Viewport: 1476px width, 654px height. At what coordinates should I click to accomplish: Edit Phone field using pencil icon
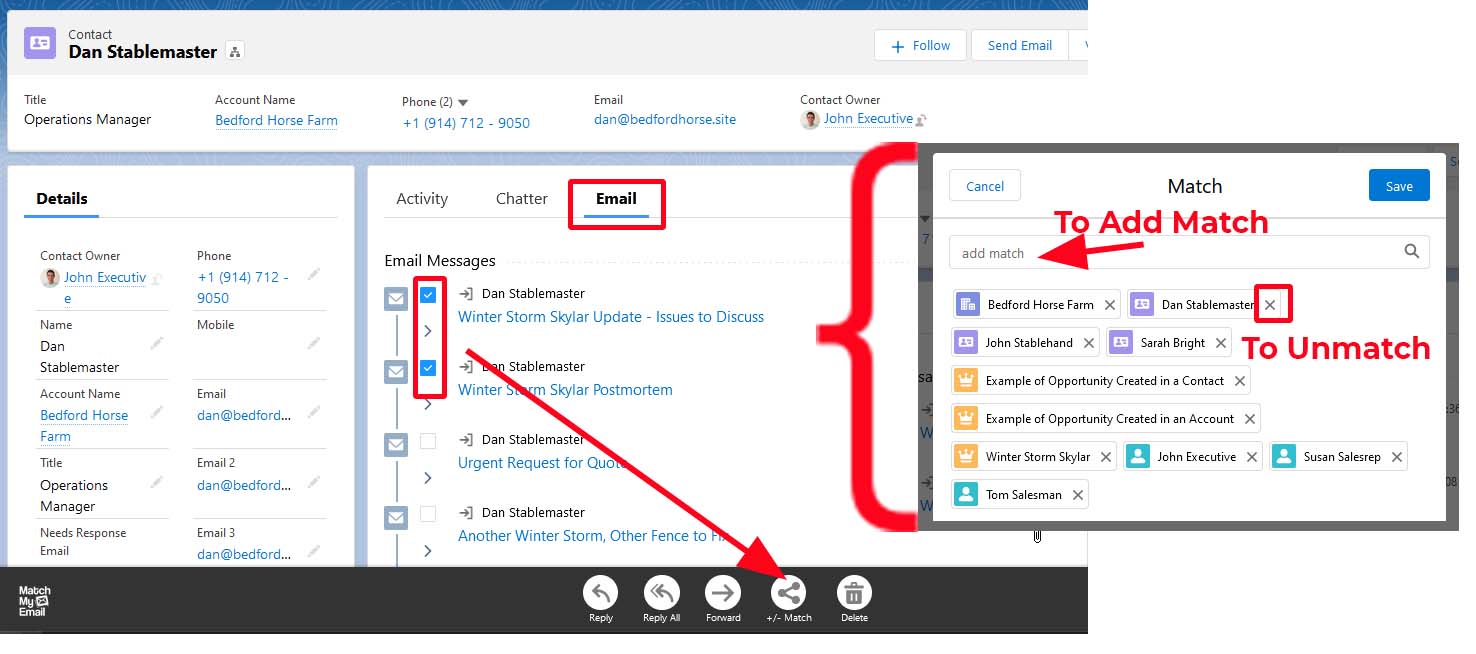click(x=314, y=274)
